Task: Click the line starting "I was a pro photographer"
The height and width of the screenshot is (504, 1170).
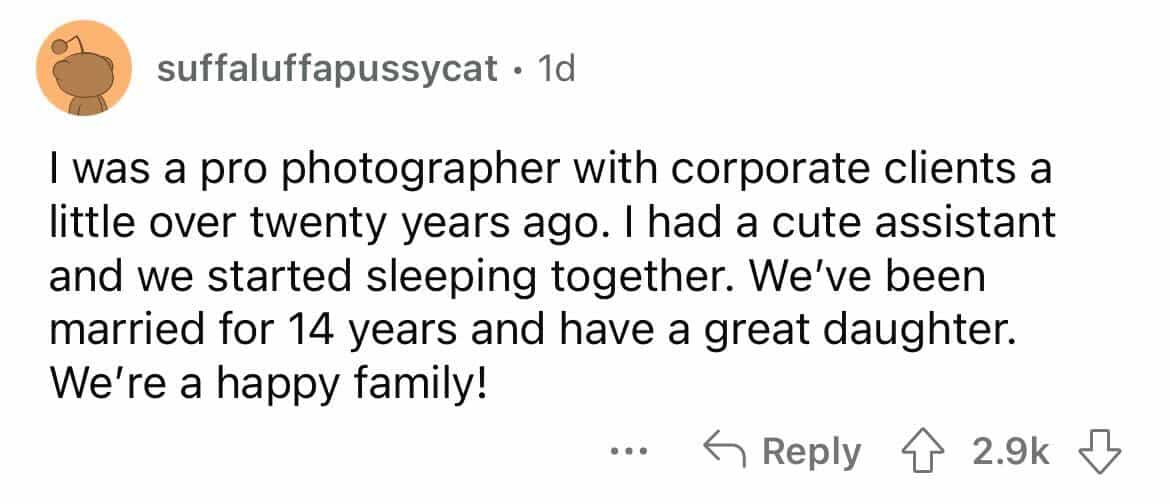Action: [x=550, y=172]
